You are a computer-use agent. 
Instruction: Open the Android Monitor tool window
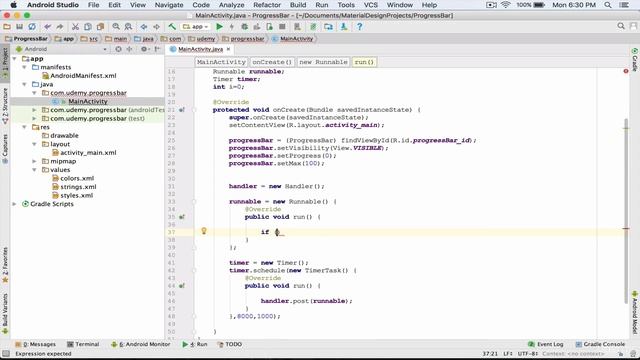click(x=141, y=344)
